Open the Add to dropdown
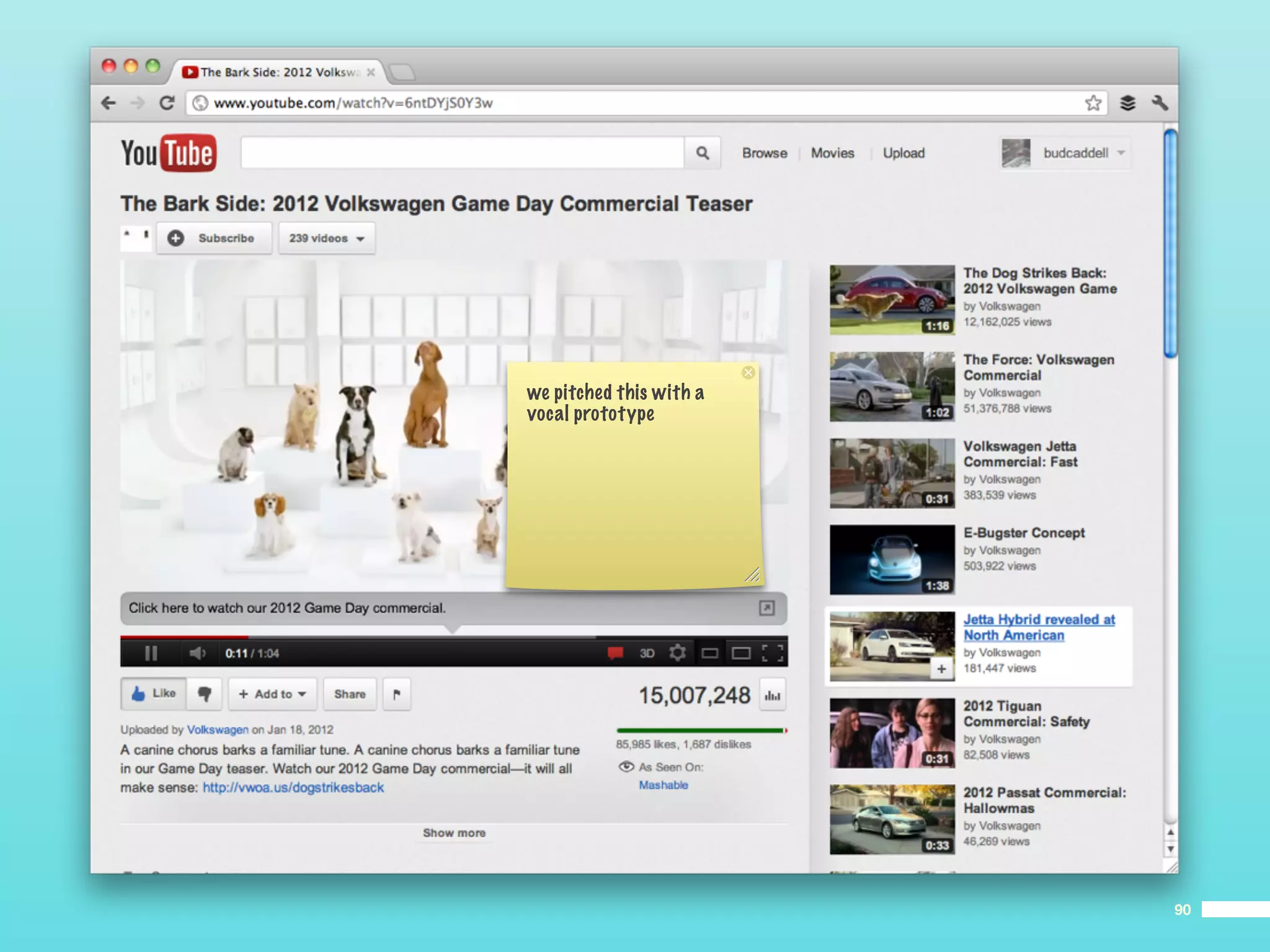 point(273,694)
